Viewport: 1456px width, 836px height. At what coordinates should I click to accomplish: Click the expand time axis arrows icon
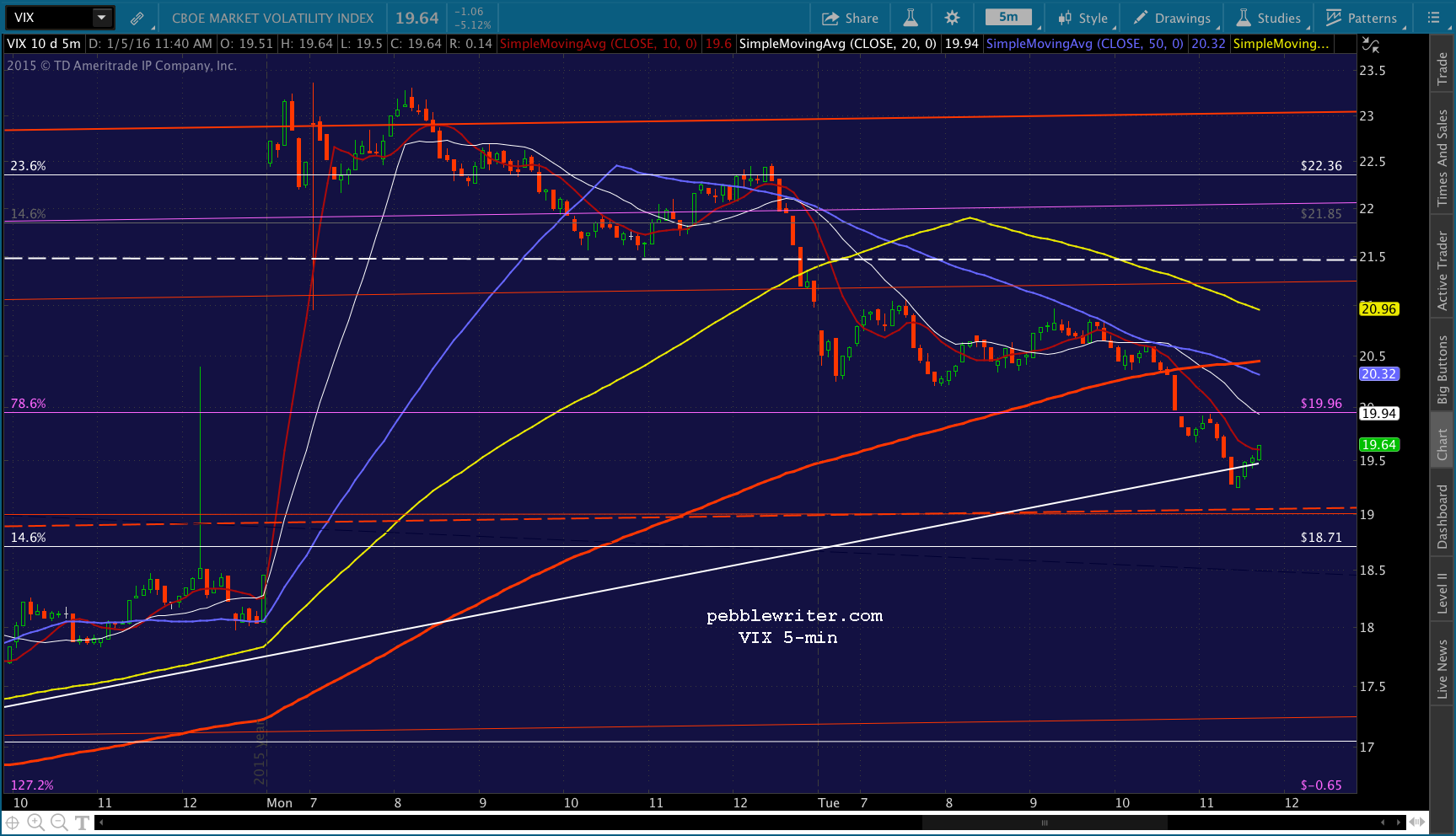click(x=1416, y=823)
